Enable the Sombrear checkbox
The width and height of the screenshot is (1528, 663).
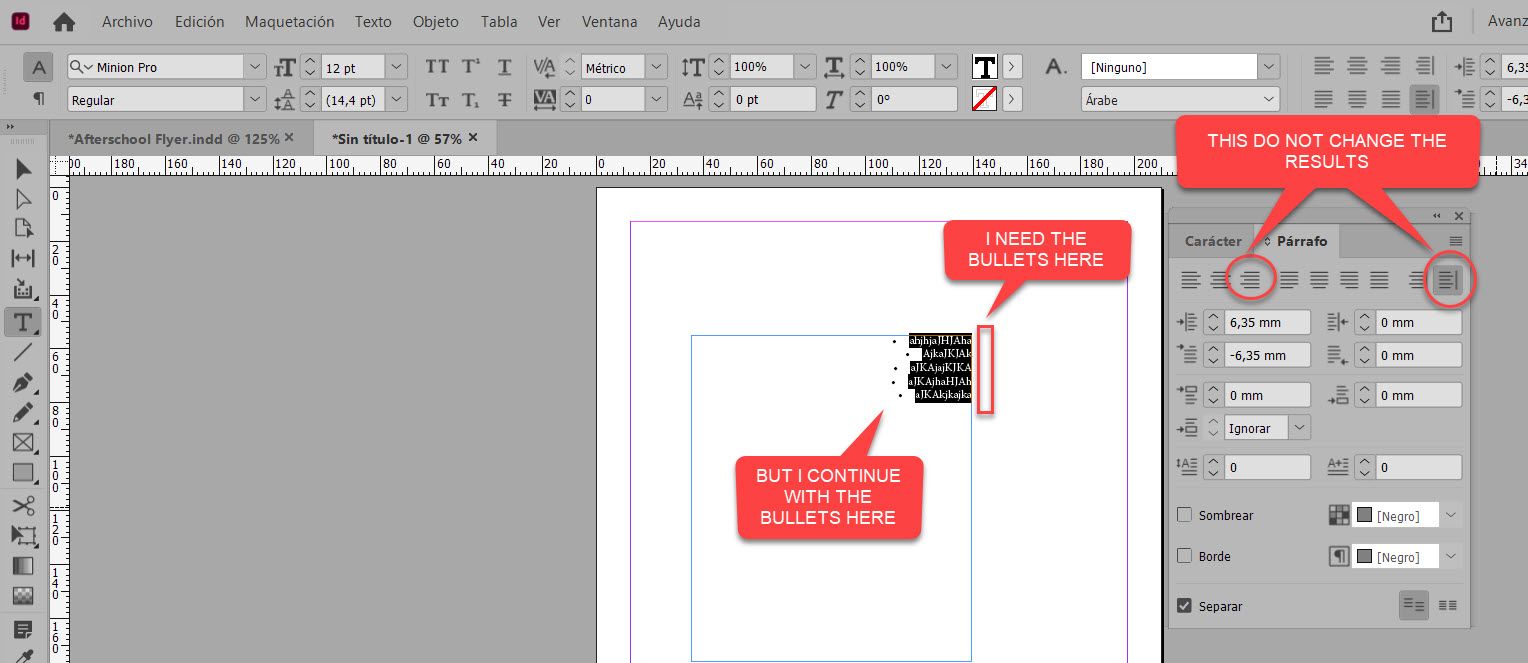pyautogui.click(x=1184, y=515)
